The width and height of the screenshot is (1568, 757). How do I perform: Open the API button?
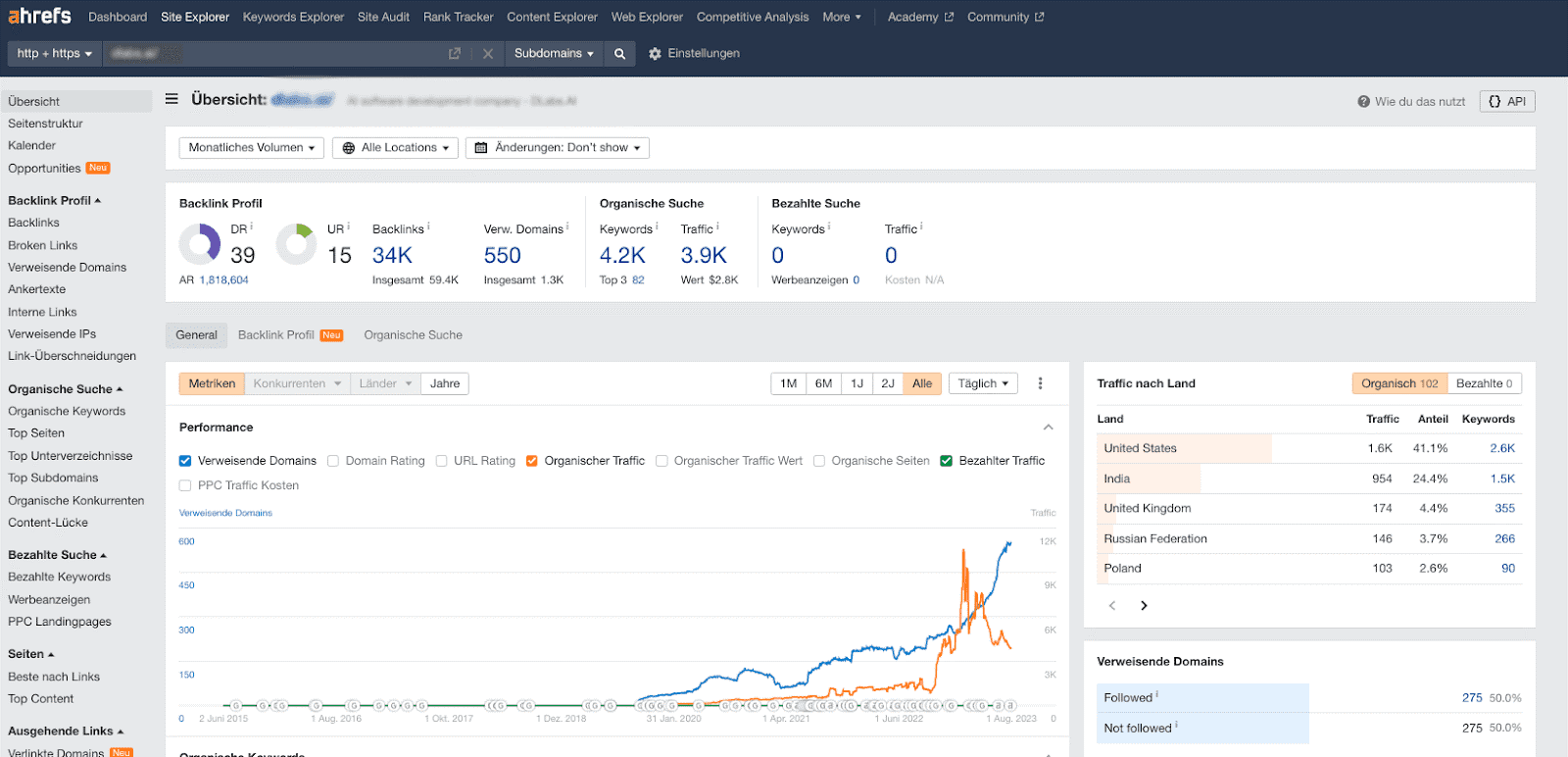click(1507, 102)
